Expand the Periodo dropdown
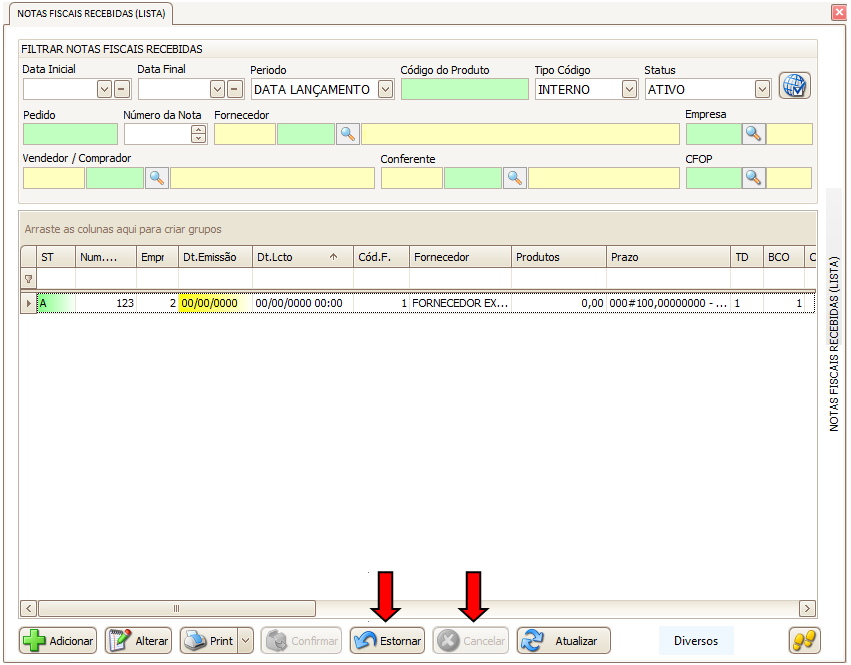851x665 pixels. coord(386,89)
